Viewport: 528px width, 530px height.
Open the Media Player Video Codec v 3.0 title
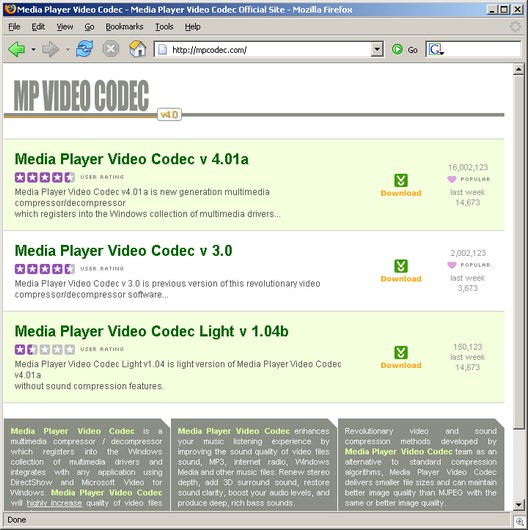pos(123,250)
